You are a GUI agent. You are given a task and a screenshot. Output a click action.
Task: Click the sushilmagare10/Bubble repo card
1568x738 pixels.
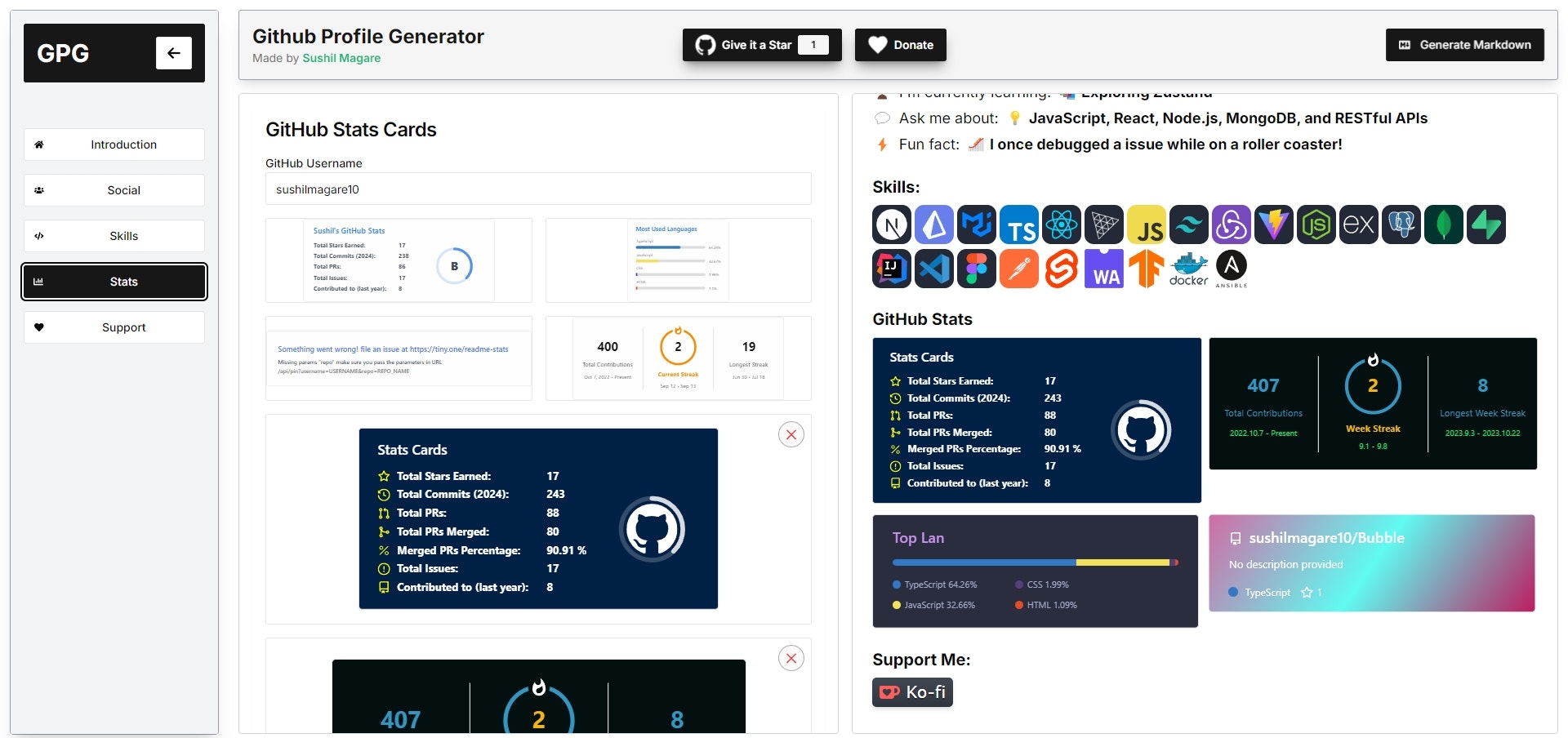(1372, 562)
